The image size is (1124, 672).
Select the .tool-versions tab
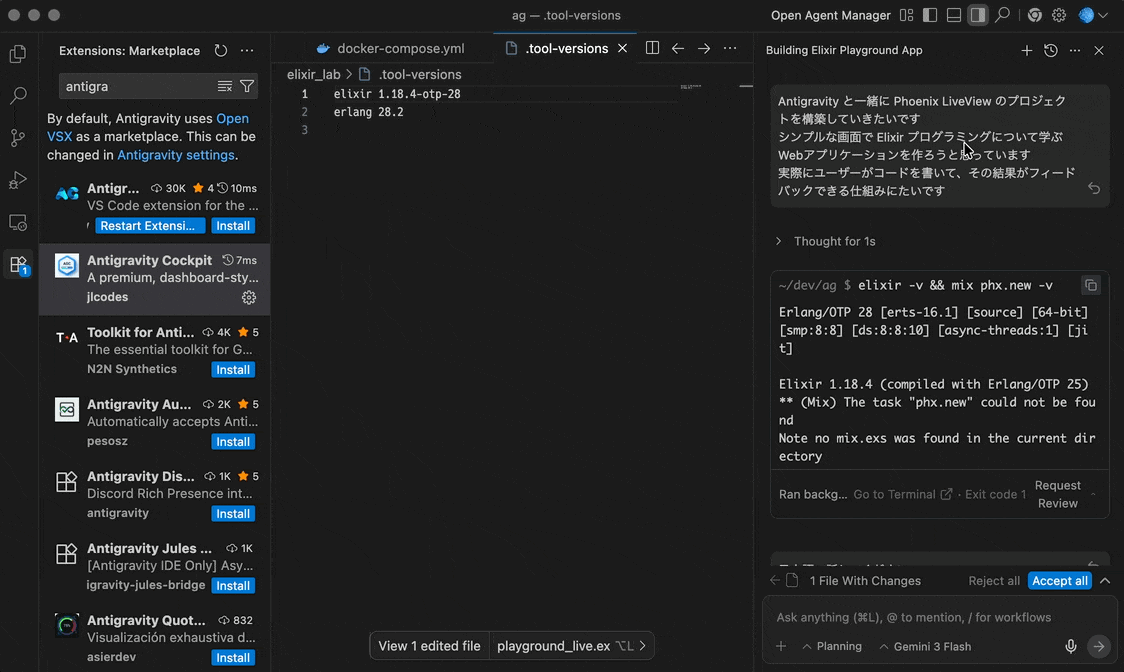click(557, 48)
